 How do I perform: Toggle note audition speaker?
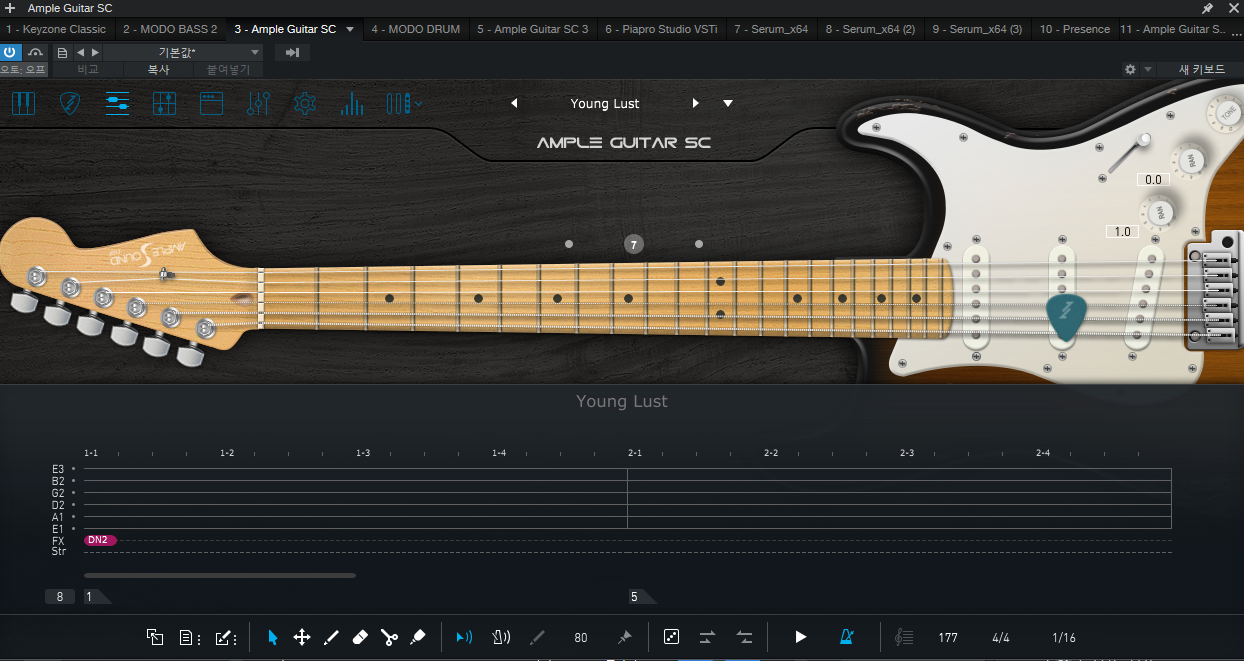tap(464, 637)
